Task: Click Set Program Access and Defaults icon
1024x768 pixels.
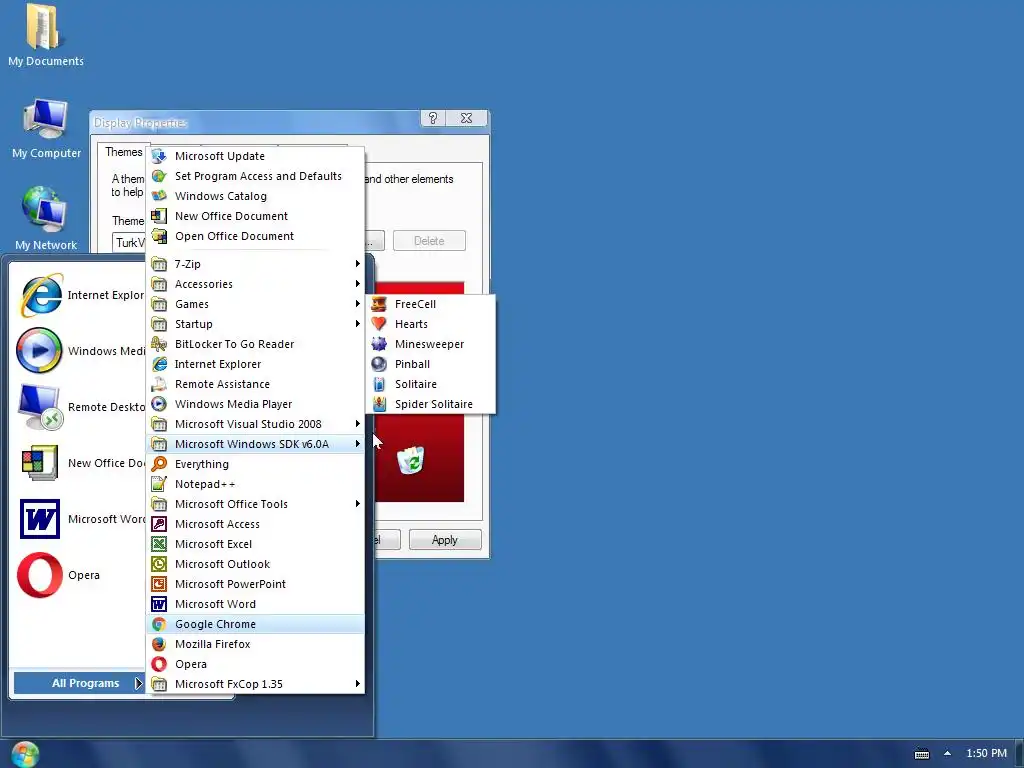Action: coord(159,176)
